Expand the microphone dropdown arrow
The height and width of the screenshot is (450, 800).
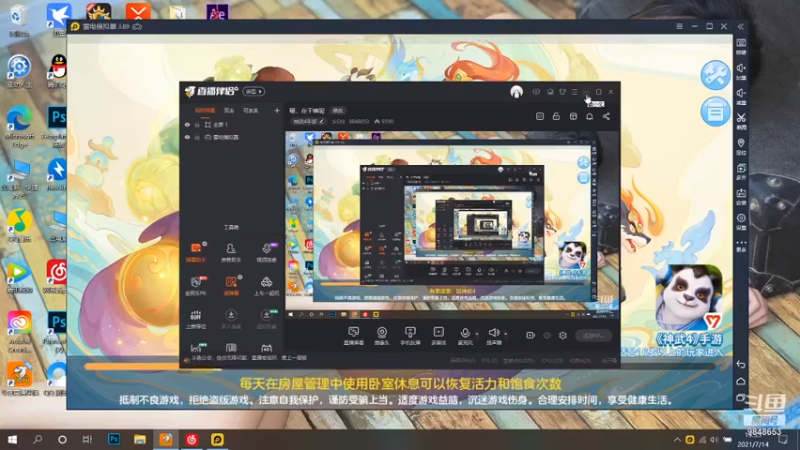pyautogui.click(x=477, y=334)
